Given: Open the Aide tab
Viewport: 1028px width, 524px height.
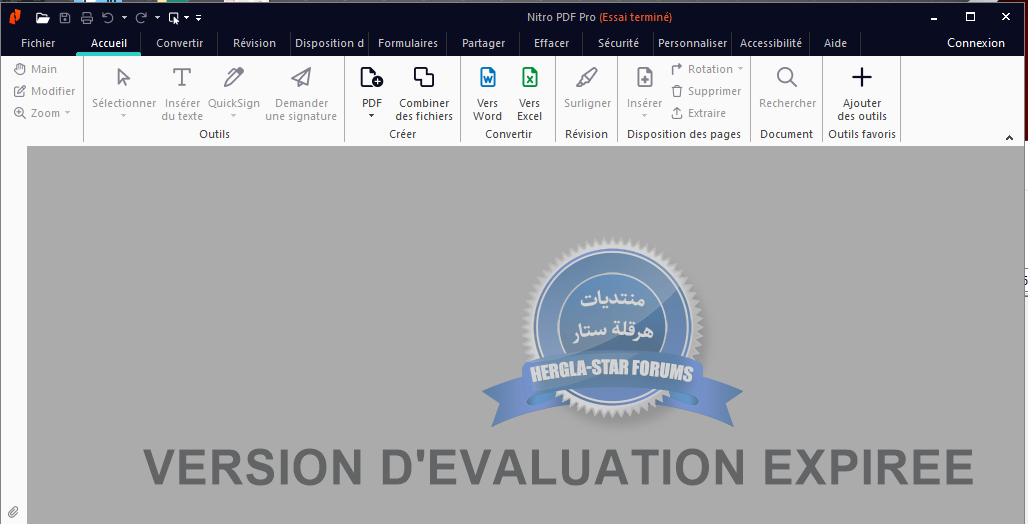Looking at the screenshot, I should (x=835, y=43).
